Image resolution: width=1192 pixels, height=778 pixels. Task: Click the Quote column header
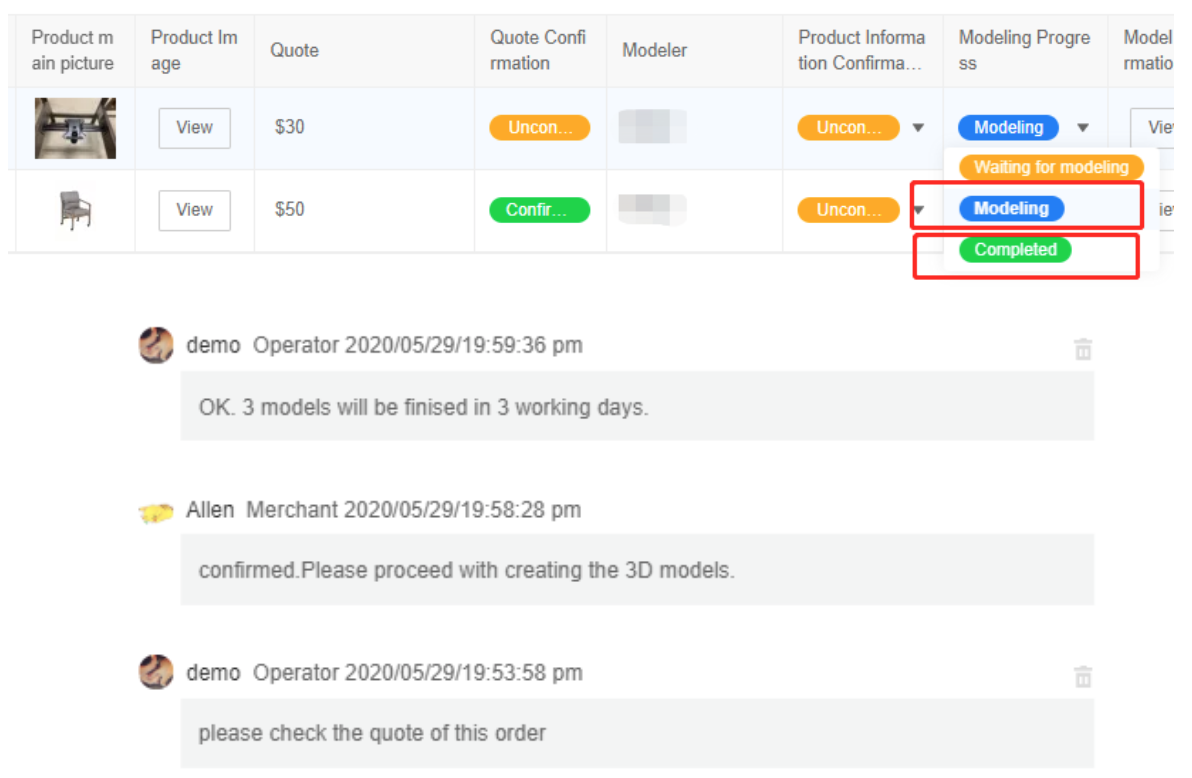click(x=294, y=50)
